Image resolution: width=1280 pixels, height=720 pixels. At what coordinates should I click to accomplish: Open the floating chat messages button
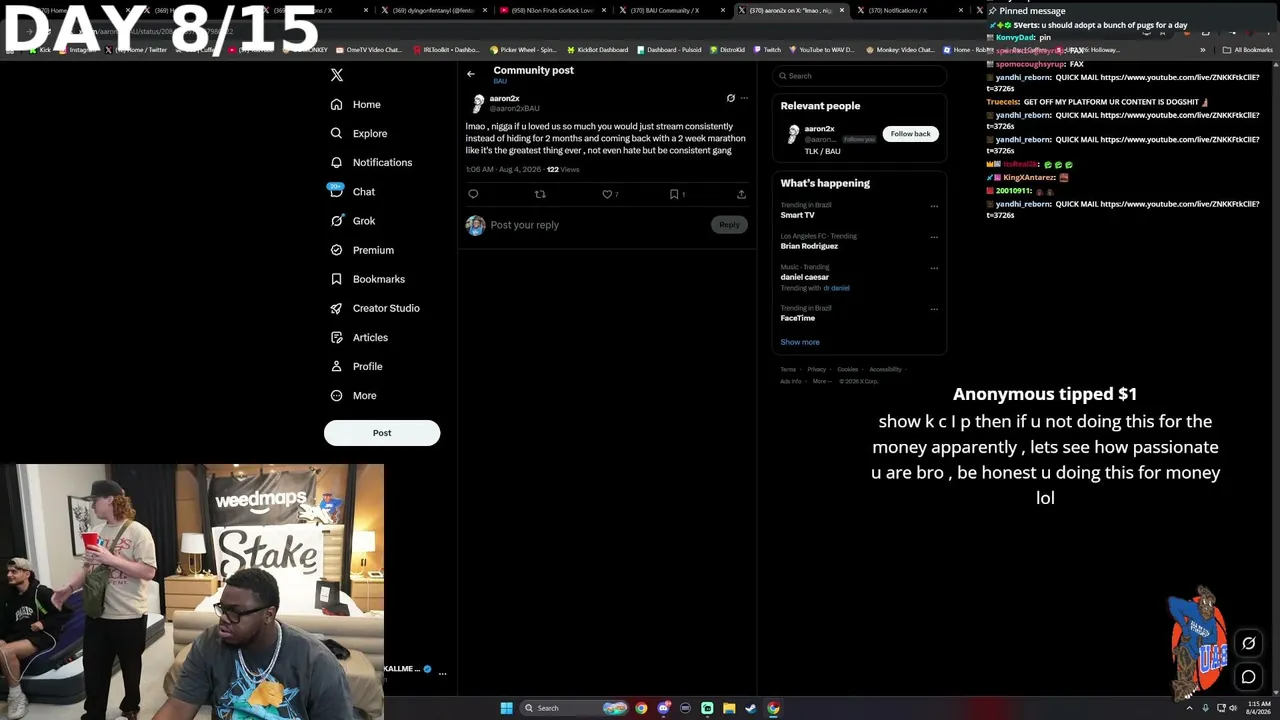(x=1249, y=677)
